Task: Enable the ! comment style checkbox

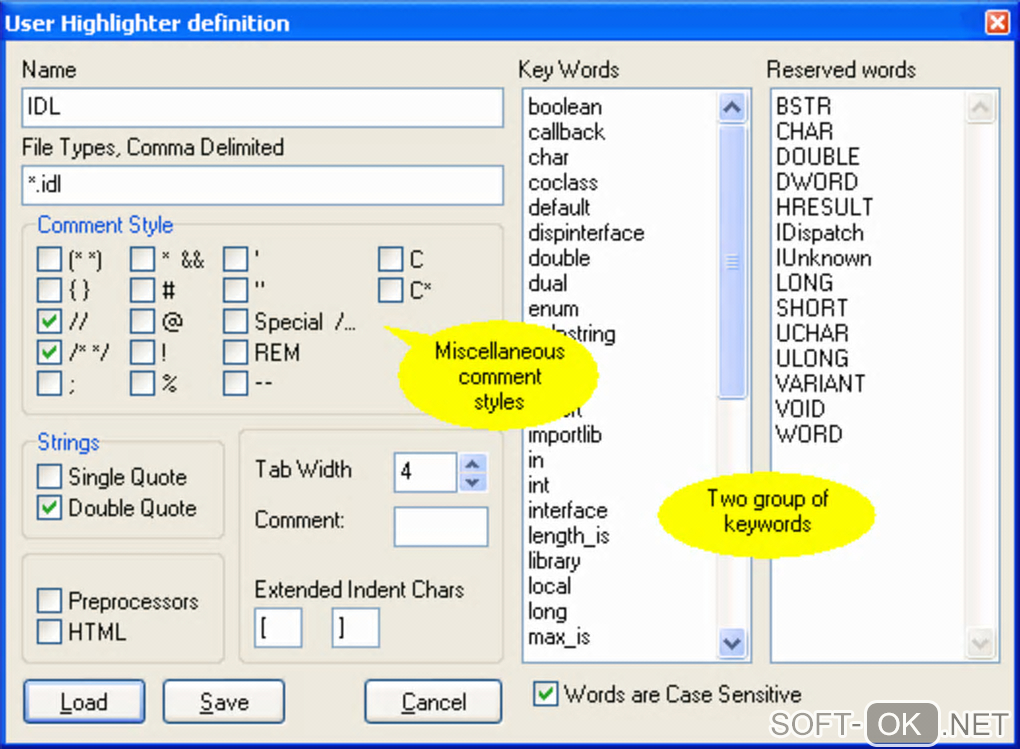Action: click(x=142, y=352)
